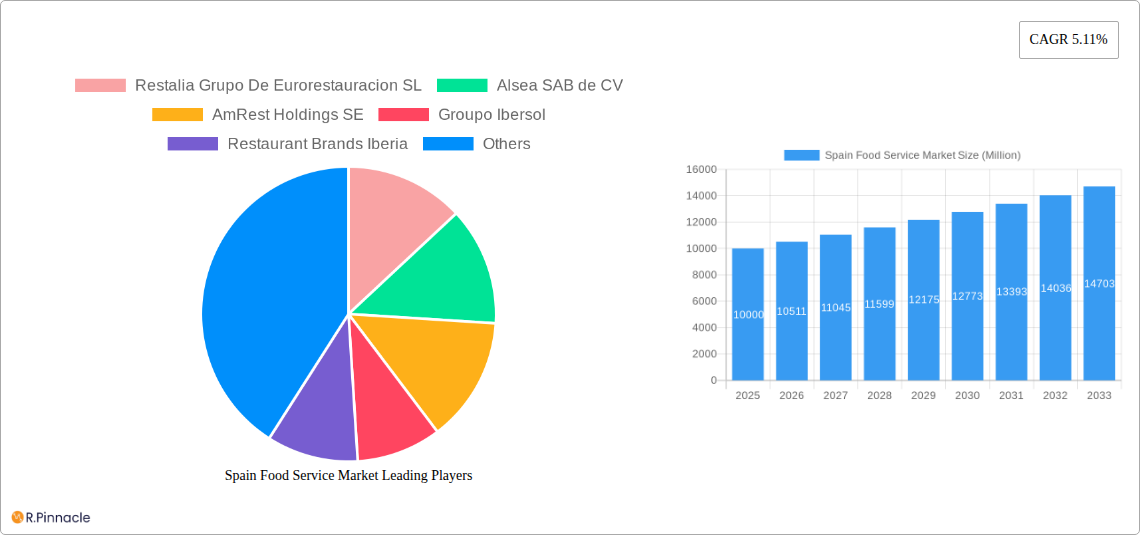Click the 2032 x-axis year label
This screenshot has height=535, width=1140.
click(x=1056, y=395)
